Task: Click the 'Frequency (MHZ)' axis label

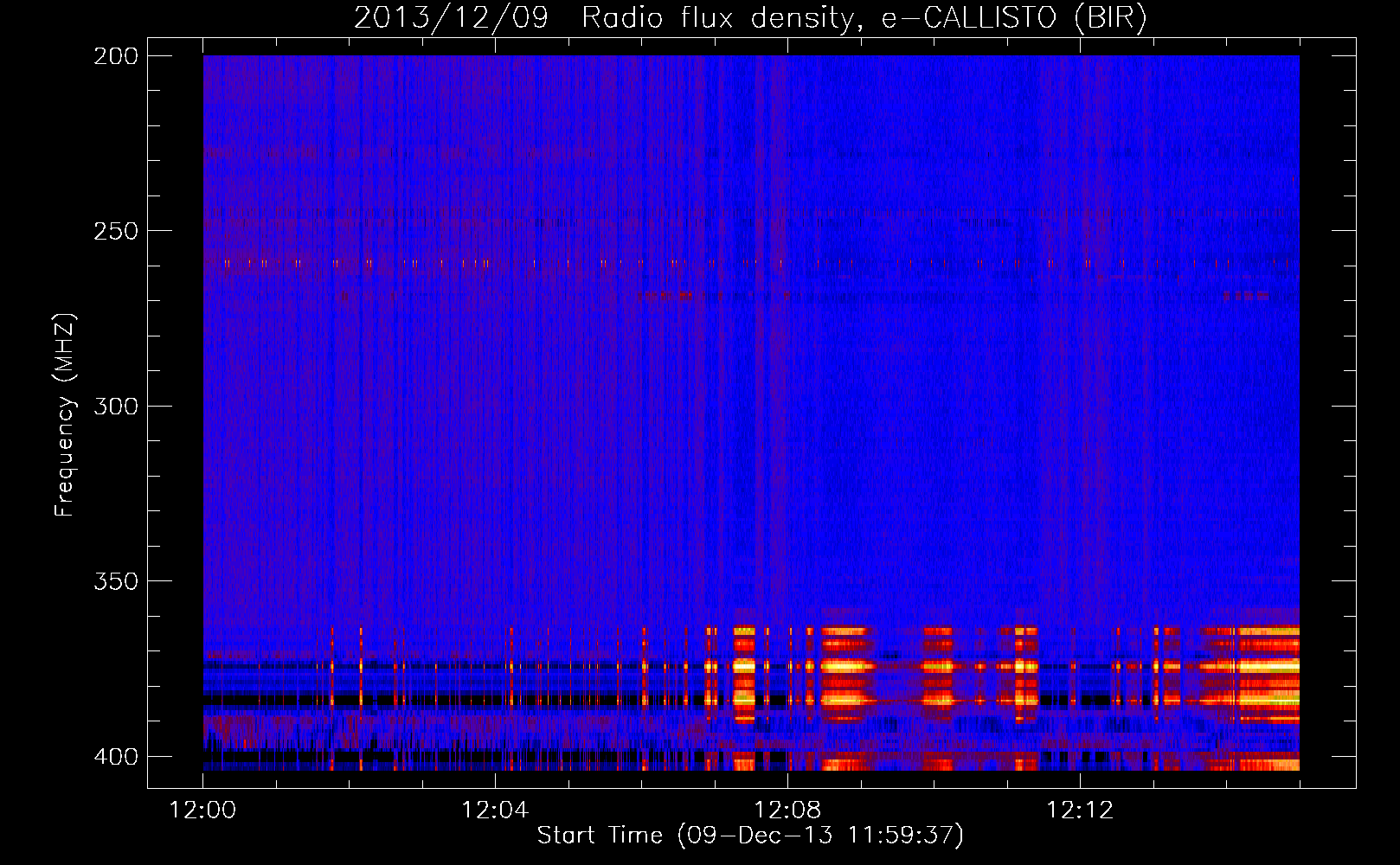Action: (x=65, y=415)
